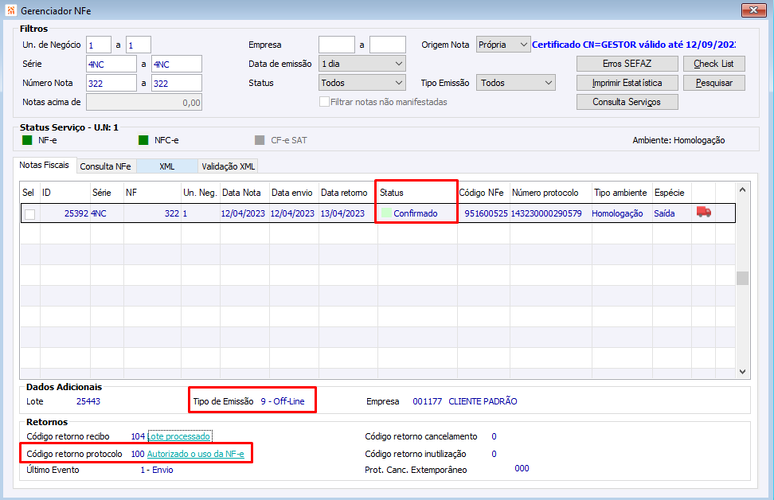Open the Origem Nota combo box

[x=503, y=44]
